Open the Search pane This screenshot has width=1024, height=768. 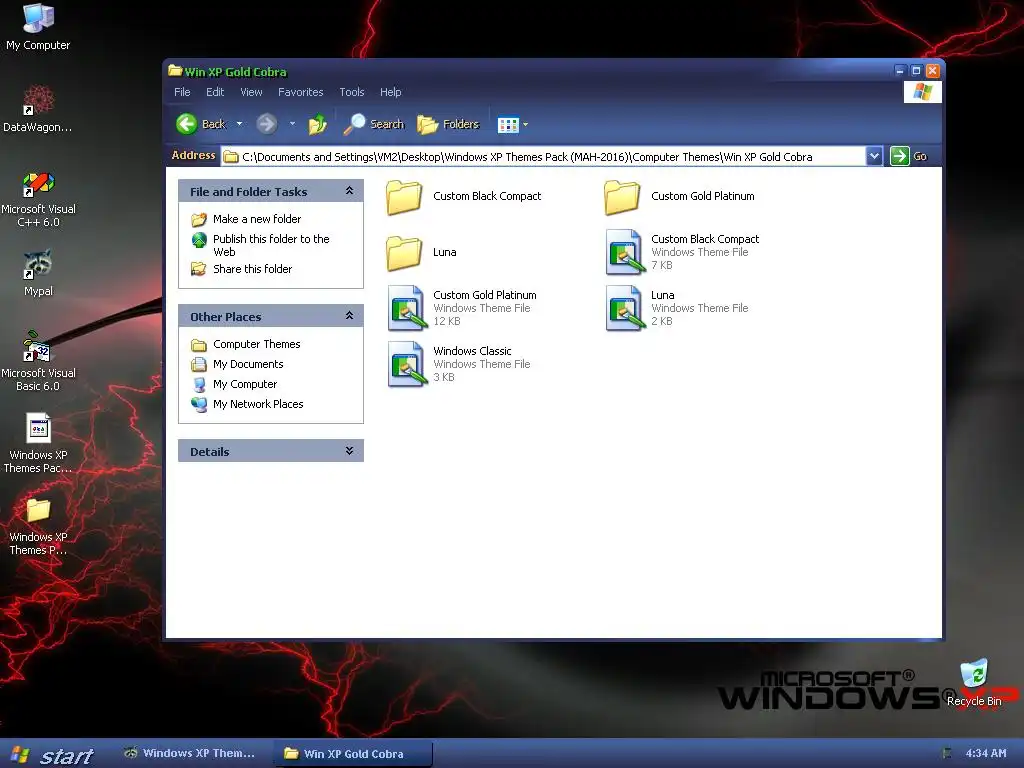[374, 124]
